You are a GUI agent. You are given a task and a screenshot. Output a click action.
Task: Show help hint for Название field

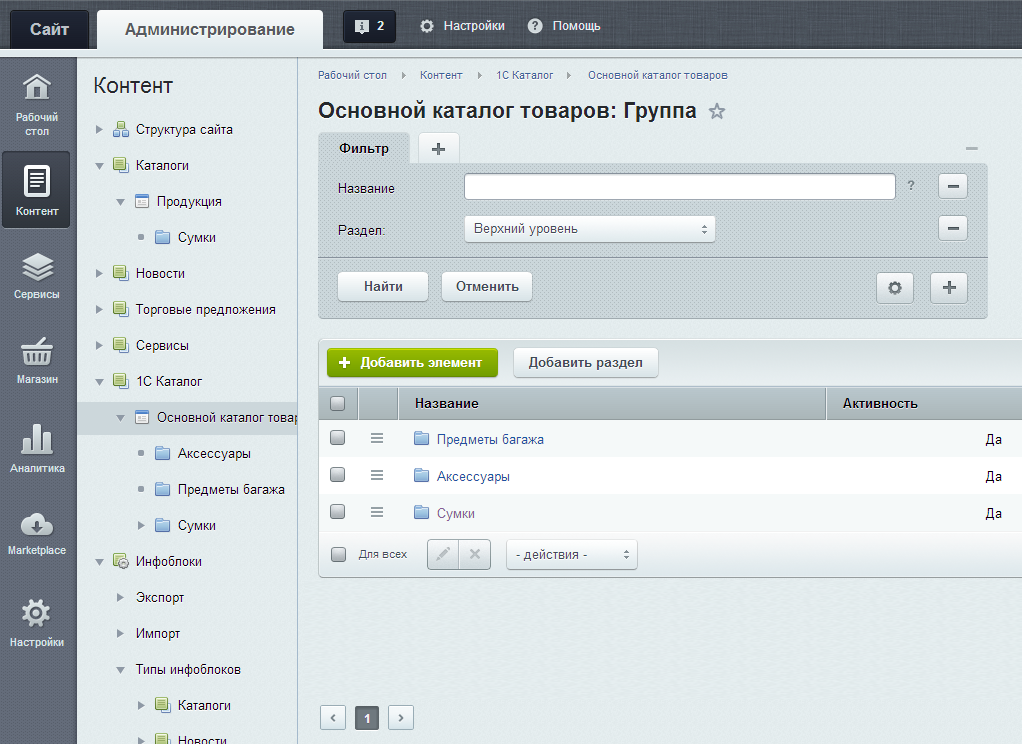(911, 186)
